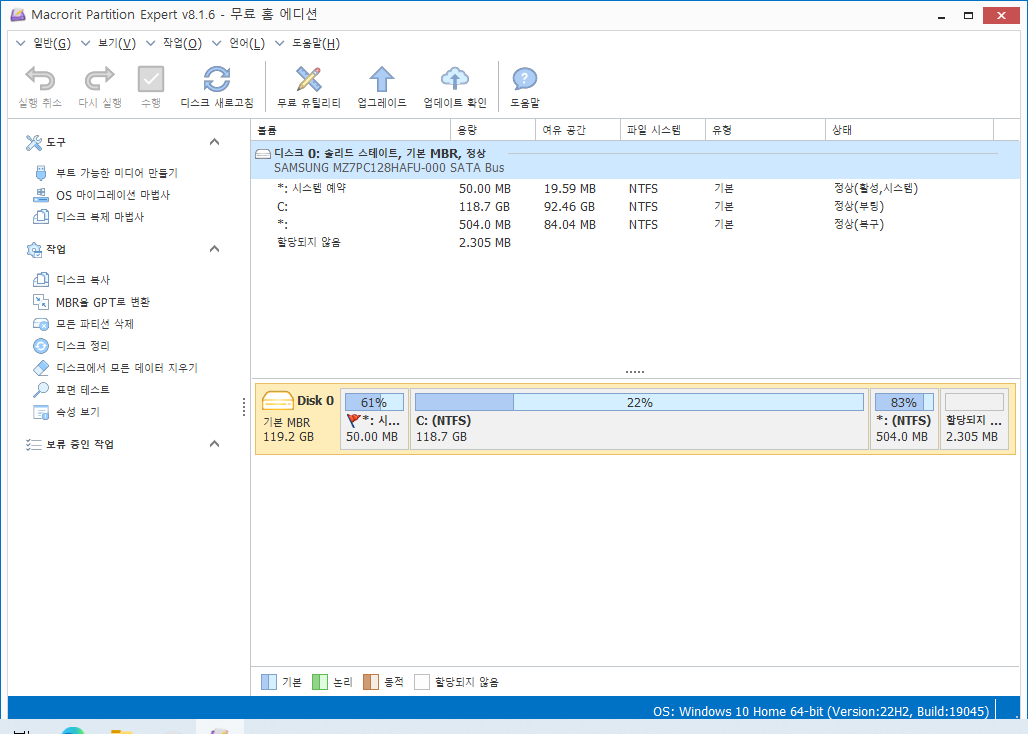The image size is (1028, 734).
Task: Choose 디스크 복사 operation
Action: (x=83, y=280)
